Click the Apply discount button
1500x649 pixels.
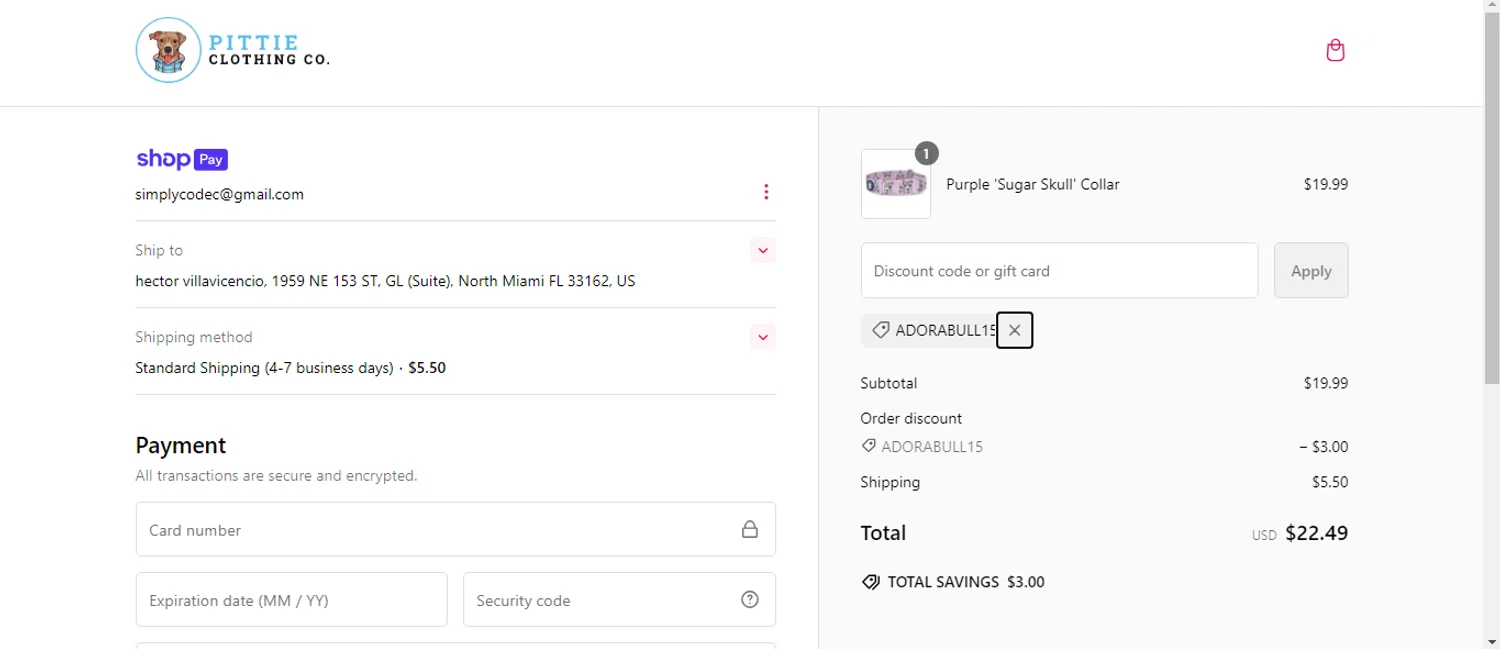1311,270
